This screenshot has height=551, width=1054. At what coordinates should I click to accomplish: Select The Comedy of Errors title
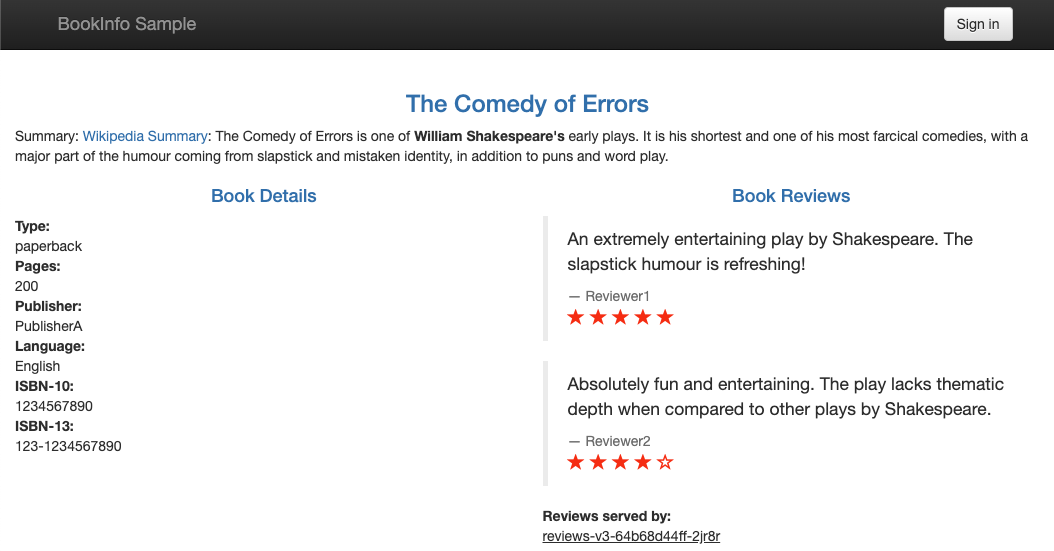click(527, 104)
